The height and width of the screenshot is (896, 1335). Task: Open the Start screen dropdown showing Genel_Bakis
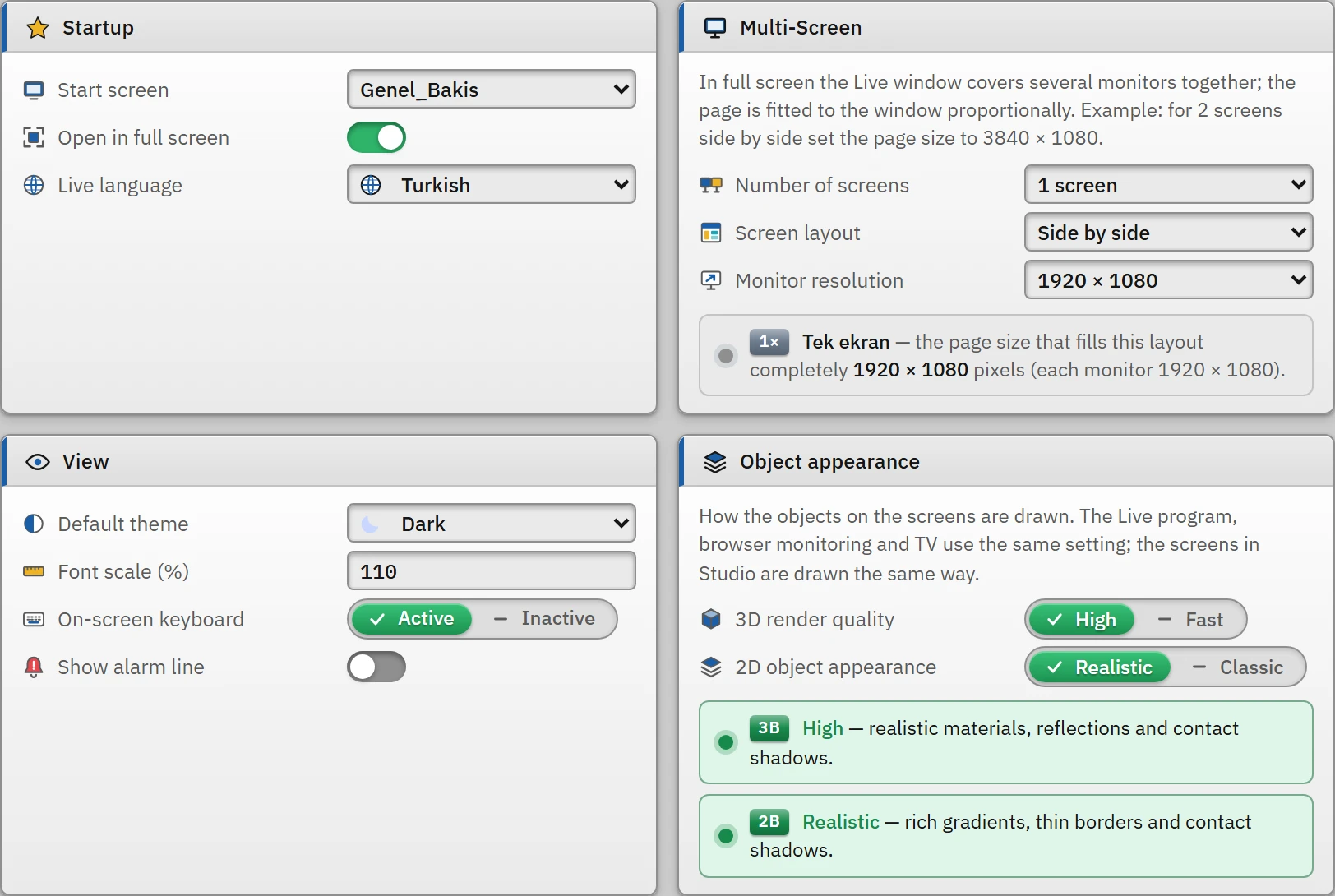tap(492, 90)
